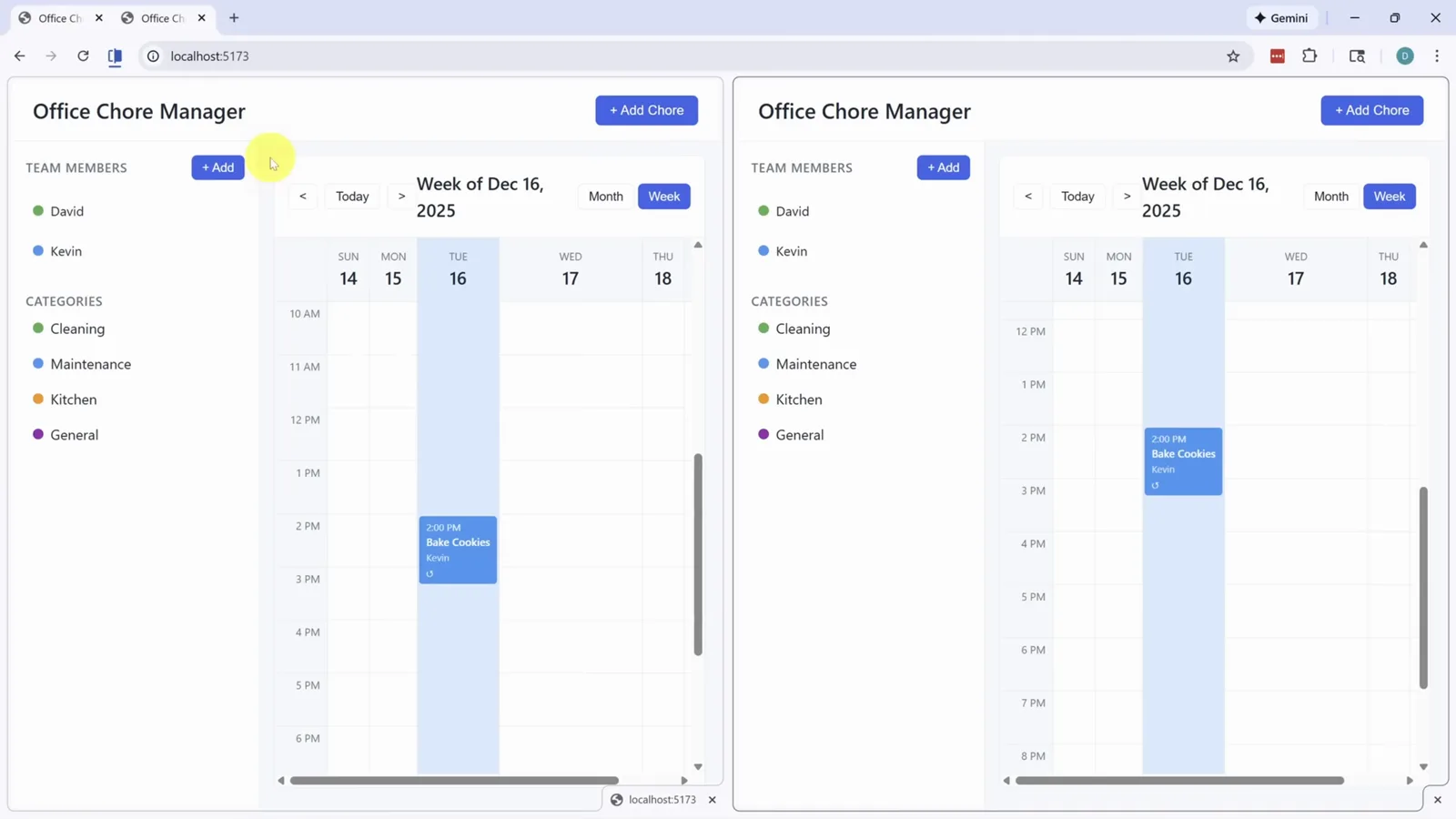1456x819 pixels.
Task: Select the TUE 16 column header in the left calendar
Action: (x=458, y=269)
